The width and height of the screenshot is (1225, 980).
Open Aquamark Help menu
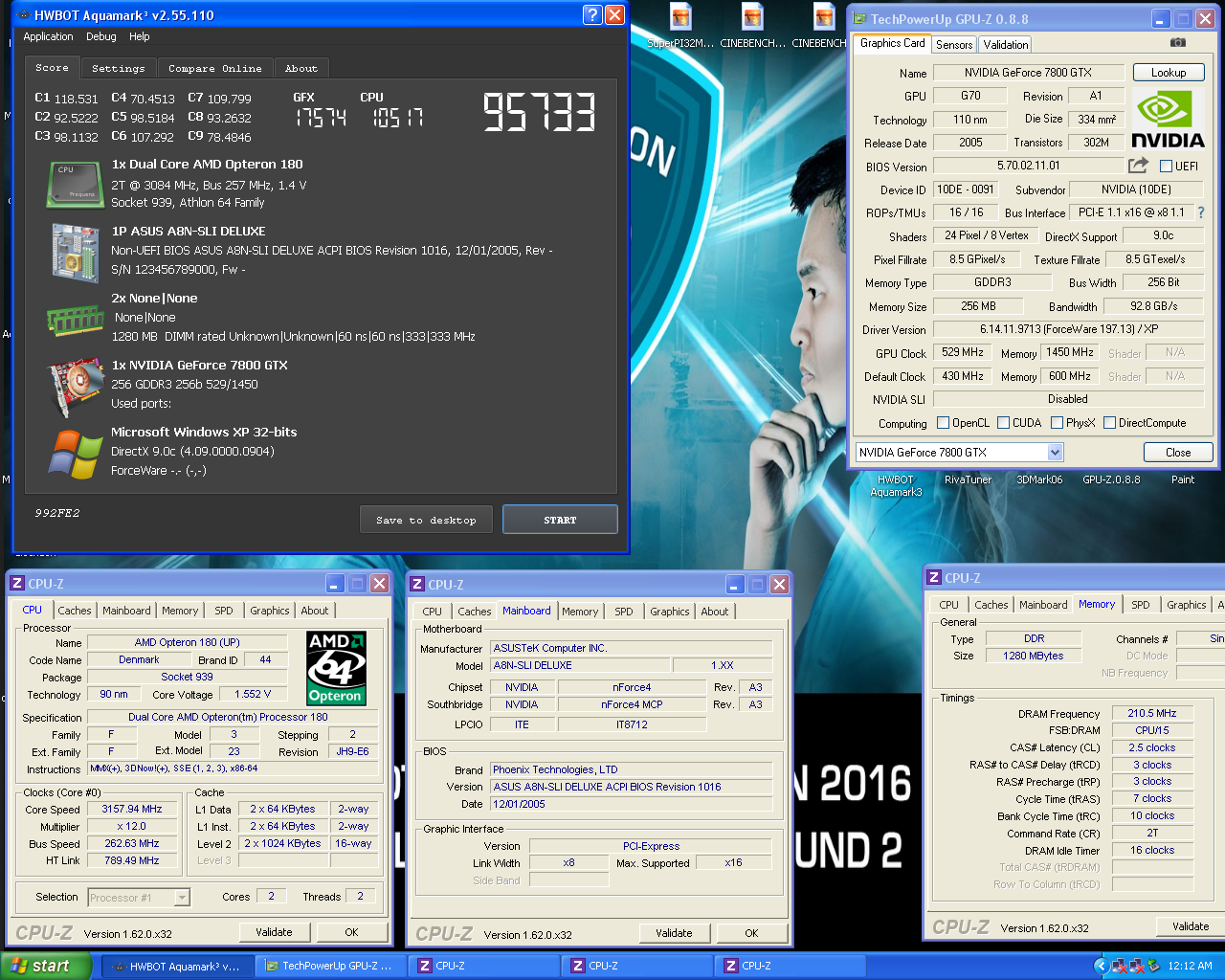point(140,36)
